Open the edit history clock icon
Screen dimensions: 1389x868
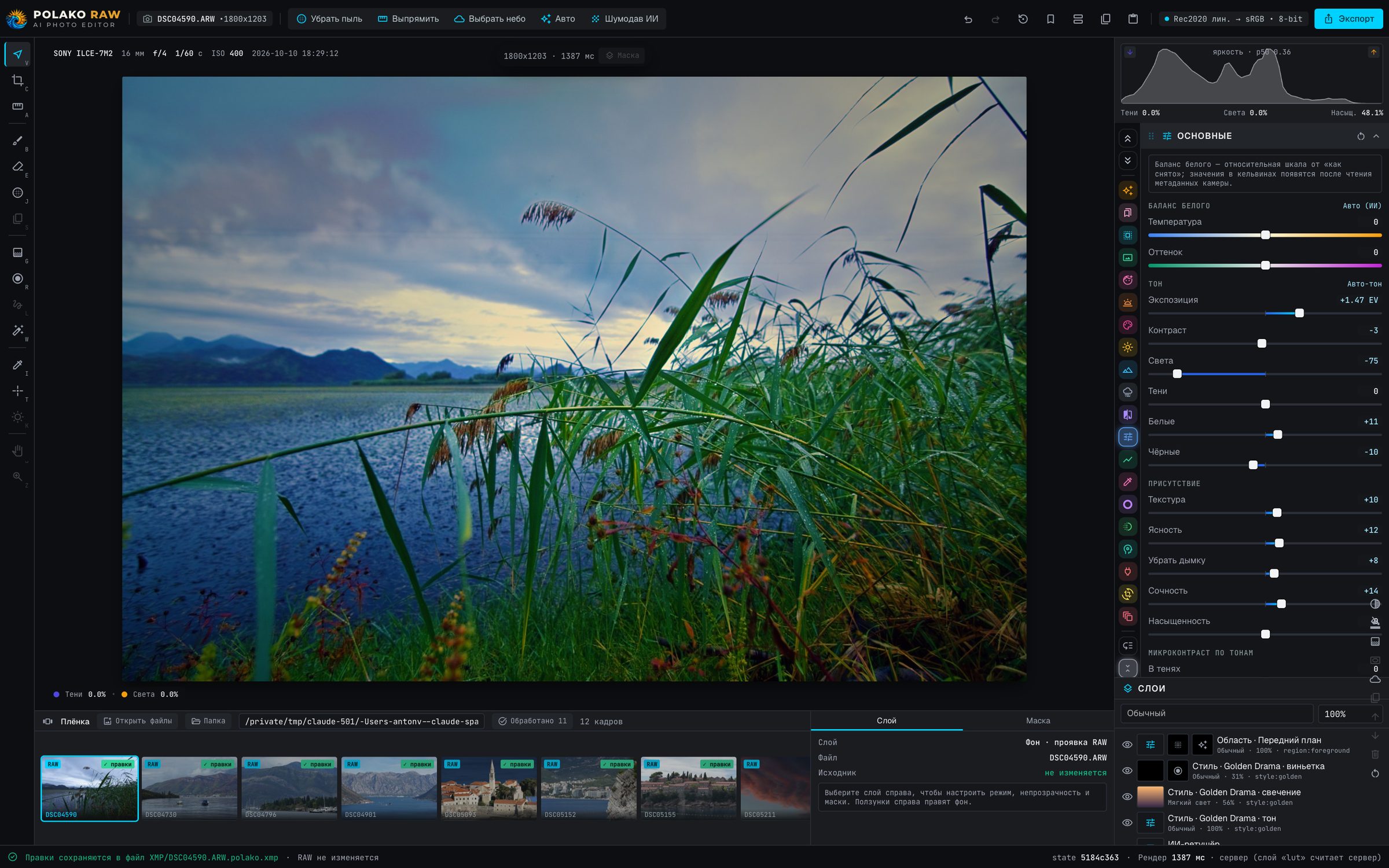pyautogui.click(x=1023, y=19)
